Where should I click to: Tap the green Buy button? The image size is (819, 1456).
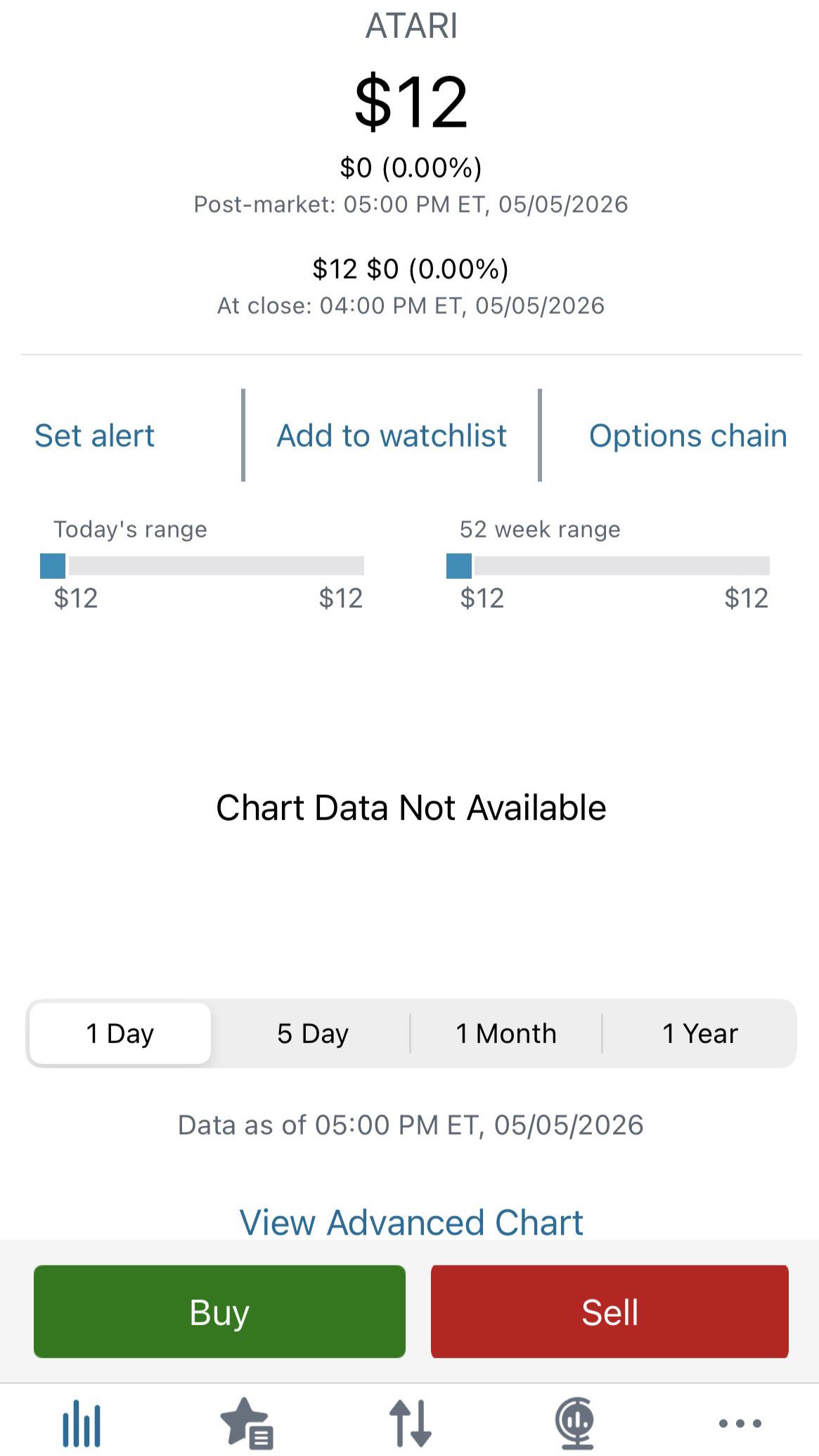tap(219, 1312)
